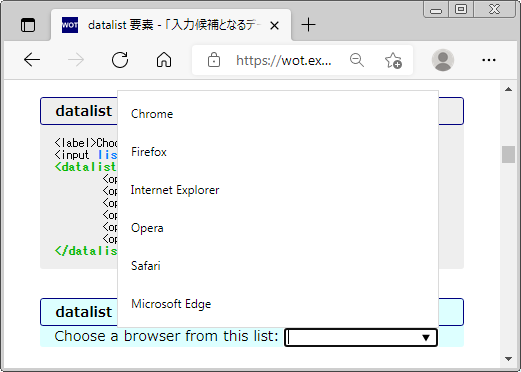Image resolution: width=521 pixels, height=372 pixels.
Task: Click the datalist dropdown arrow in input
Action: pos(426,338)
